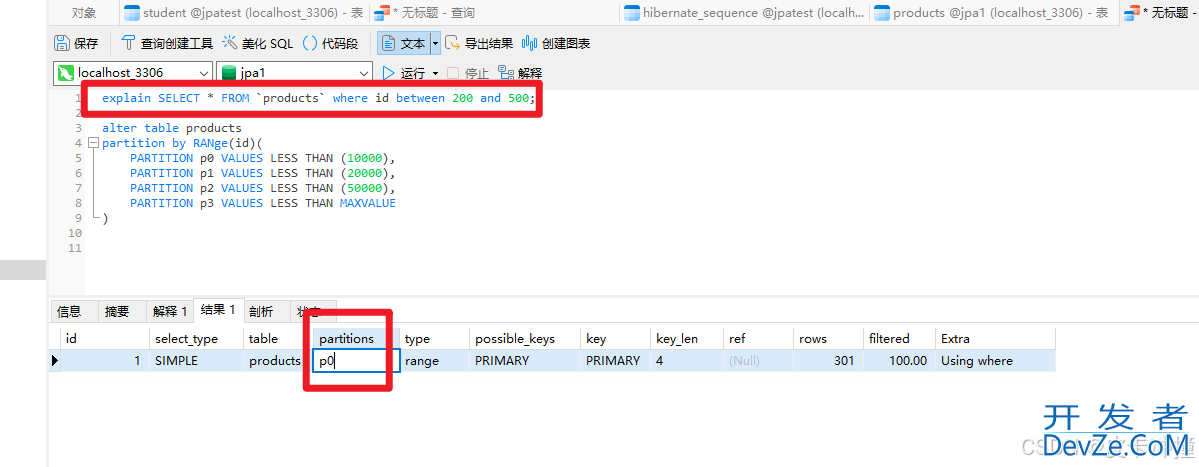Select the Text (文本) view button
This screenshot has height=467, width=1199.
tap(404, 44)
